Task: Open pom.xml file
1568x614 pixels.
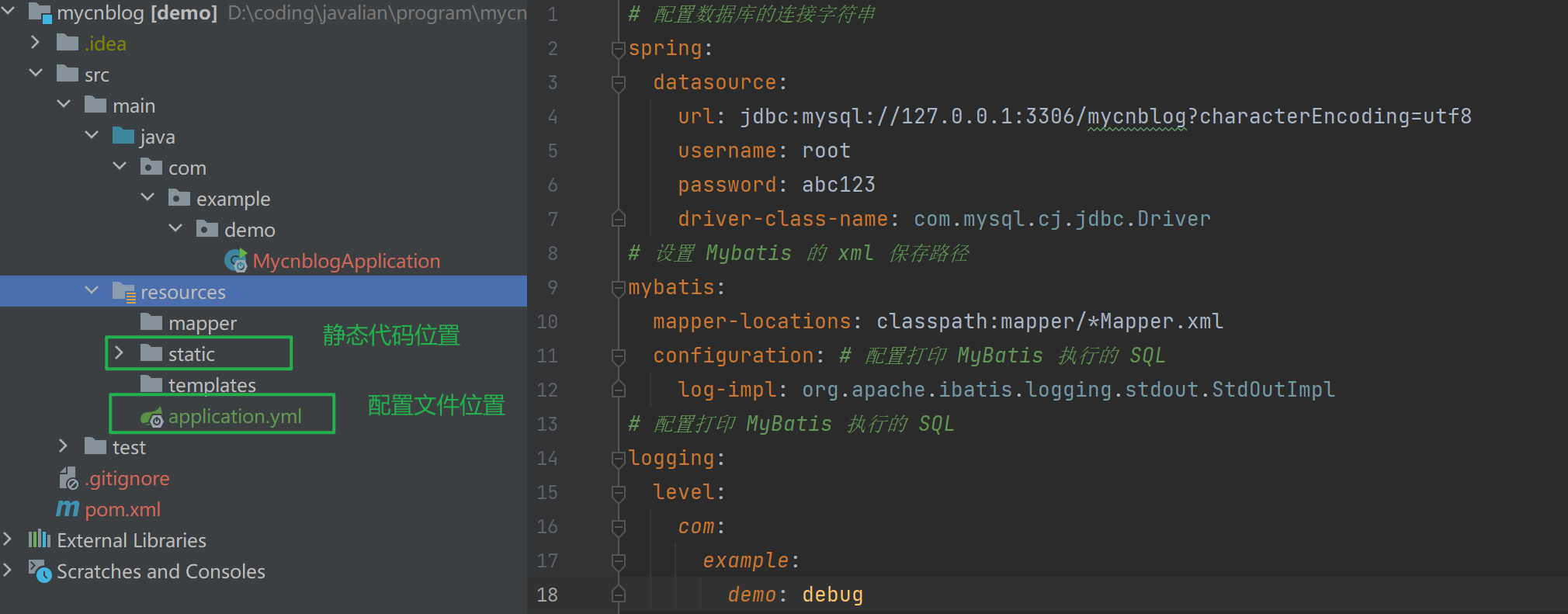Action: click(123, 509)
